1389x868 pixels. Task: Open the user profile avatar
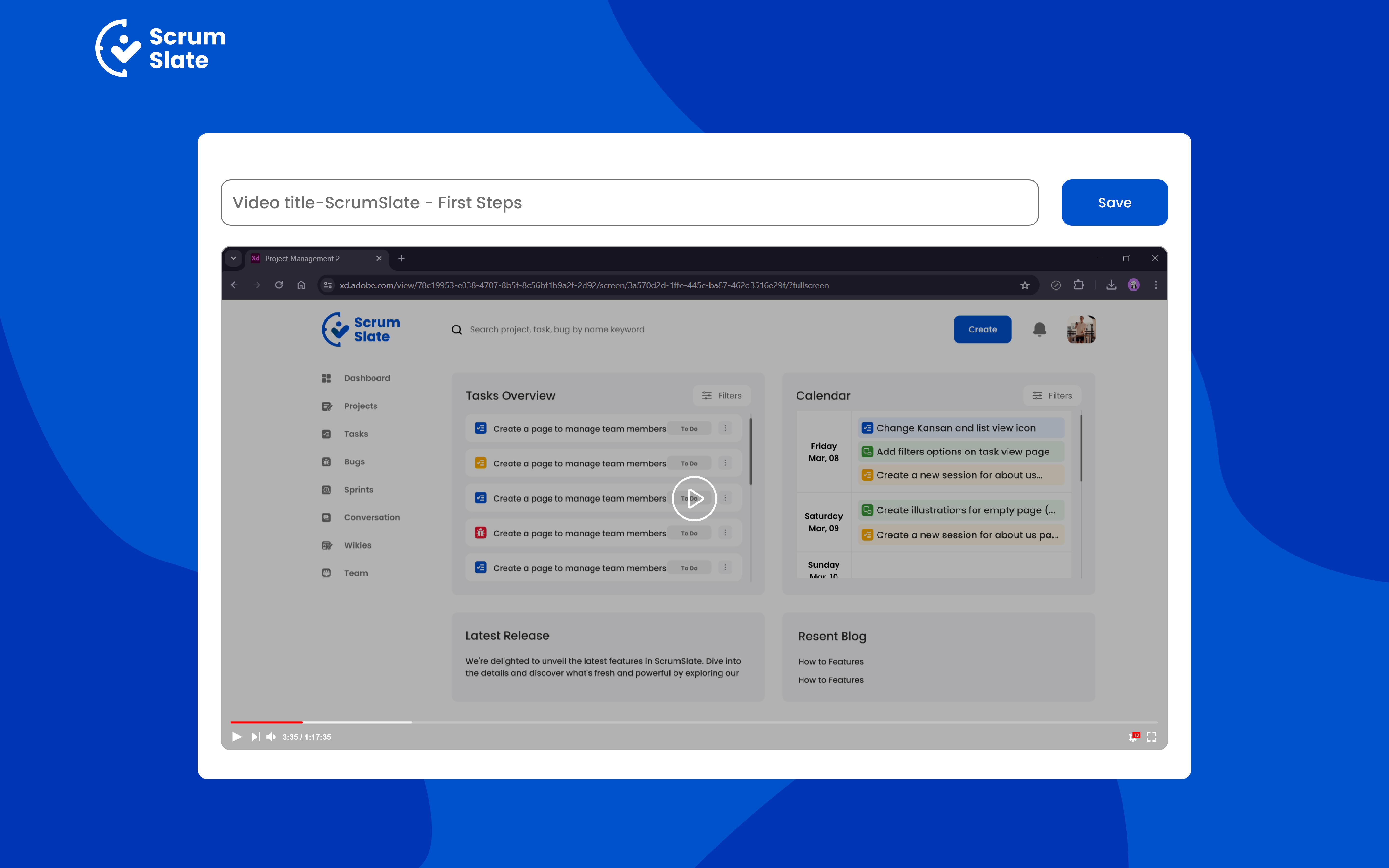click(1081, 330)
